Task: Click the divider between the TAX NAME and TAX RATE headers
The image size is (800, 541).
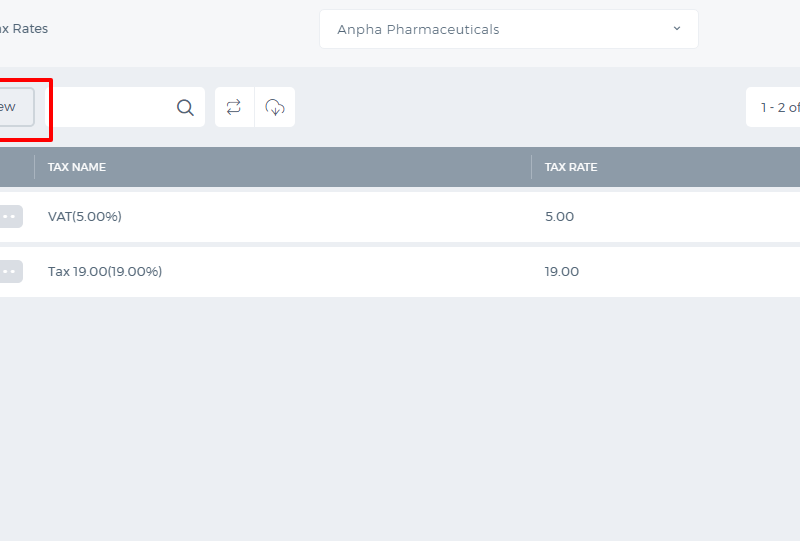Action: 532,167
